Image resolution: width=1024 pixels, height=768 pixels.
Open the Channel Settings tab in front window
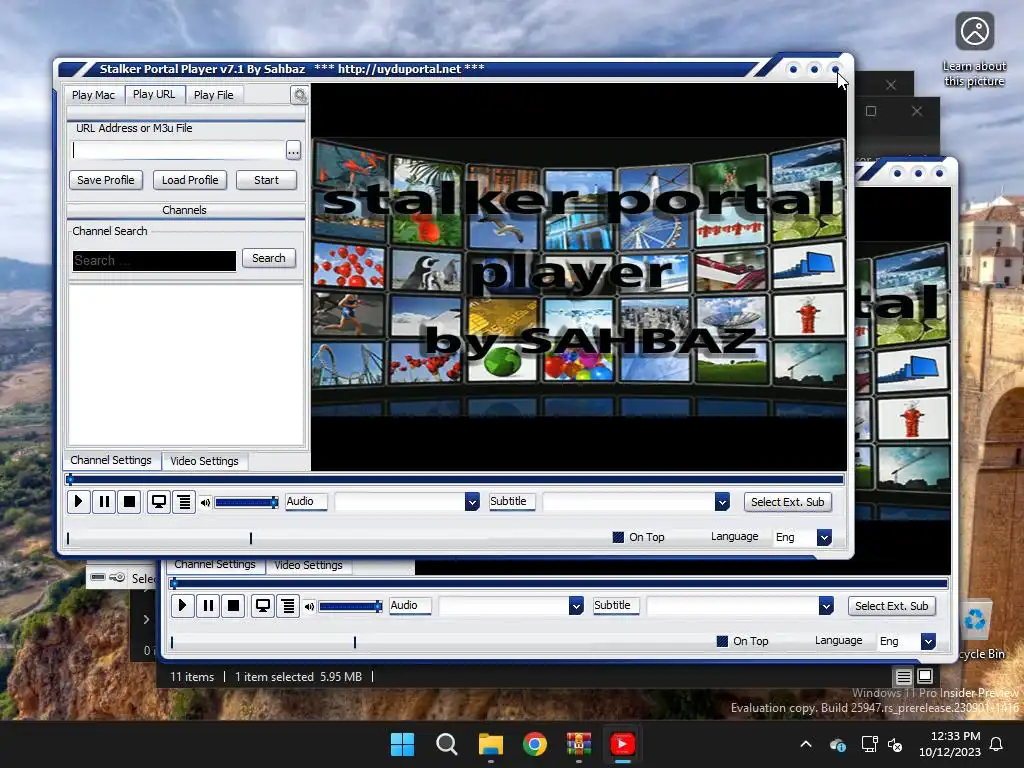tap(111, 460)
